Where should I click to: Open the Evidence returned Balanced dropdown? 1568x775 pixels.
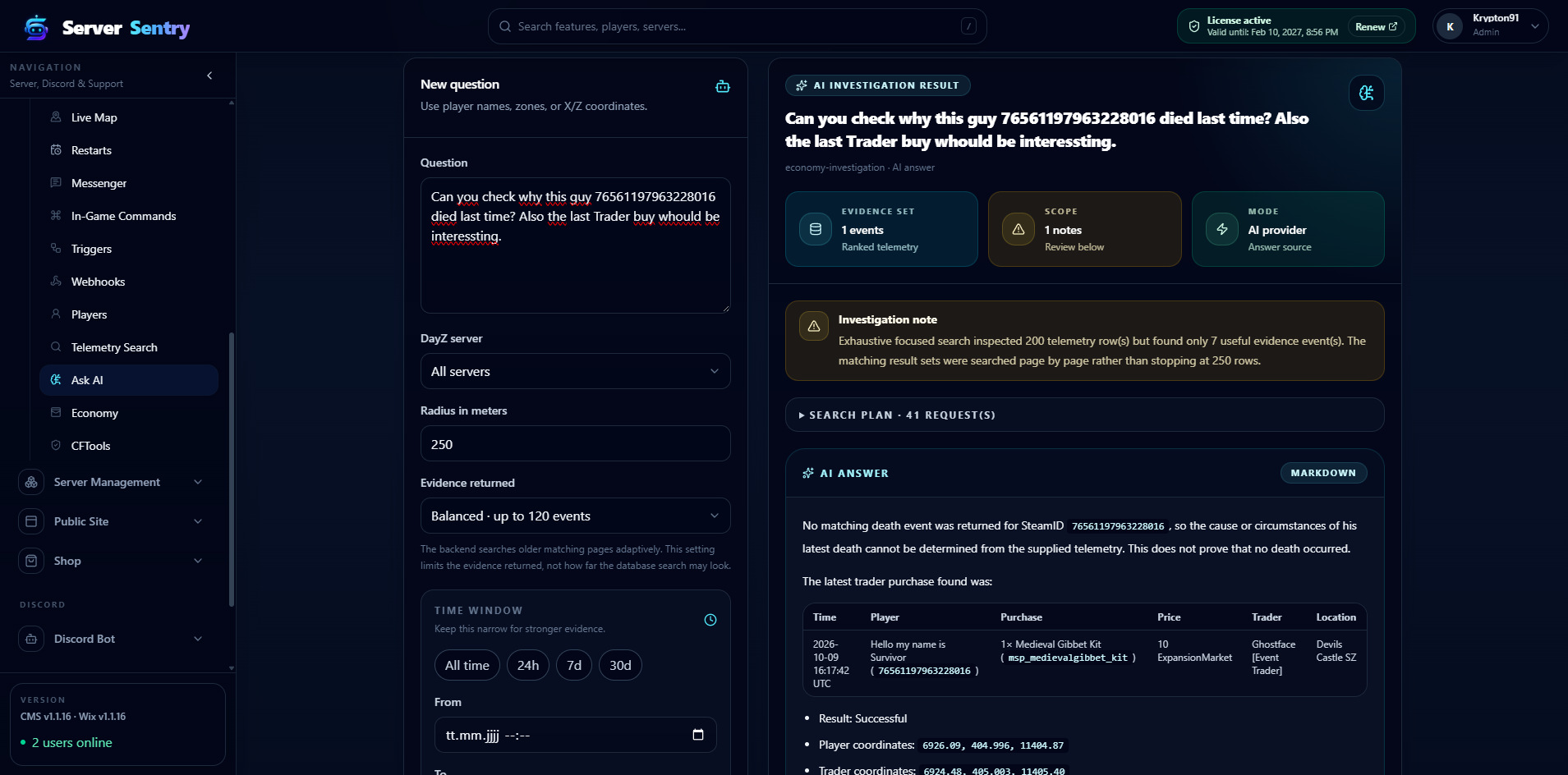(576, 516)
